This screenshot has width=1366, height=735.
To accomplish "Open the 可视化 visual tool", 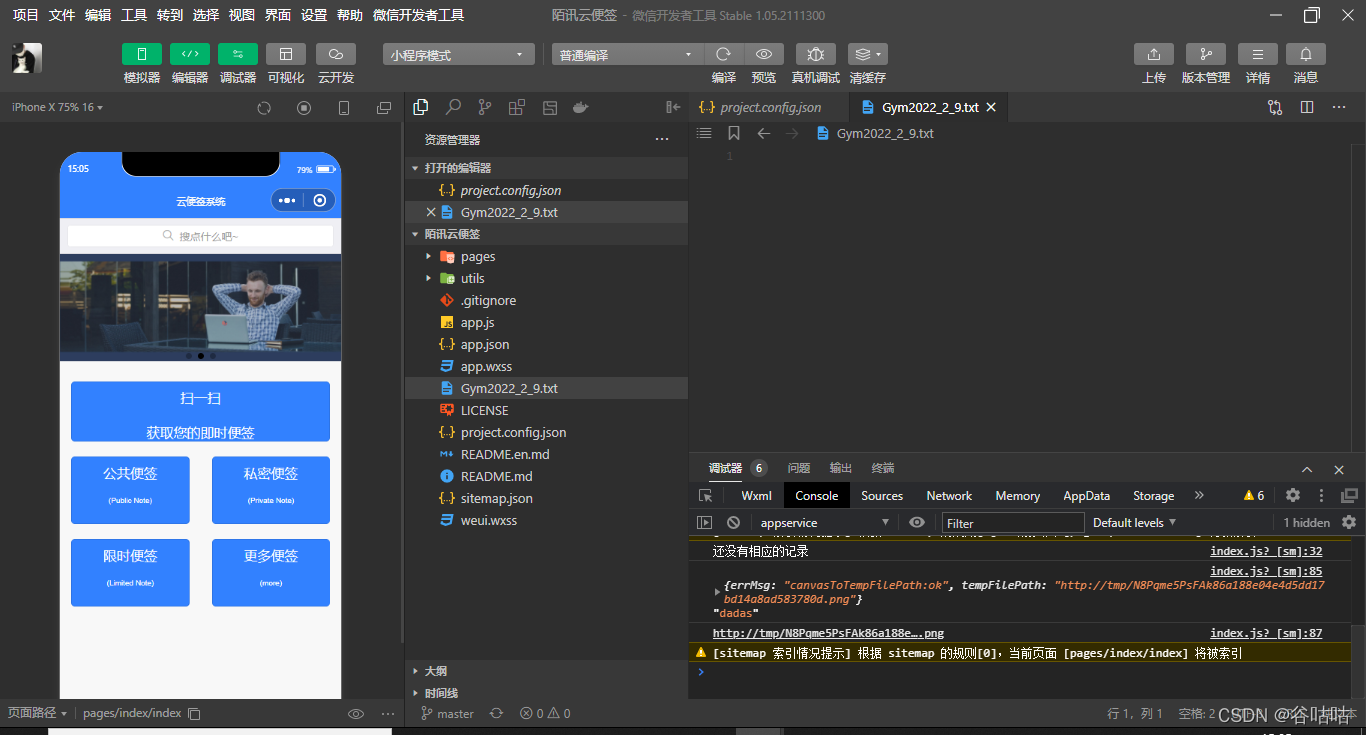I will [x=286, y=54].
